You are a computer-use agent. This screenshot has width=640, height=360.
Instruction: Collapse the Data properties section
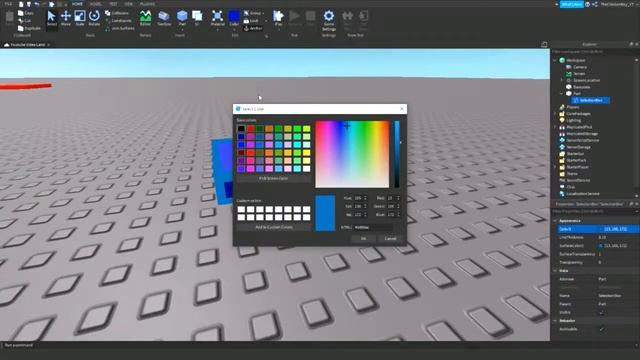pos(555,271)
